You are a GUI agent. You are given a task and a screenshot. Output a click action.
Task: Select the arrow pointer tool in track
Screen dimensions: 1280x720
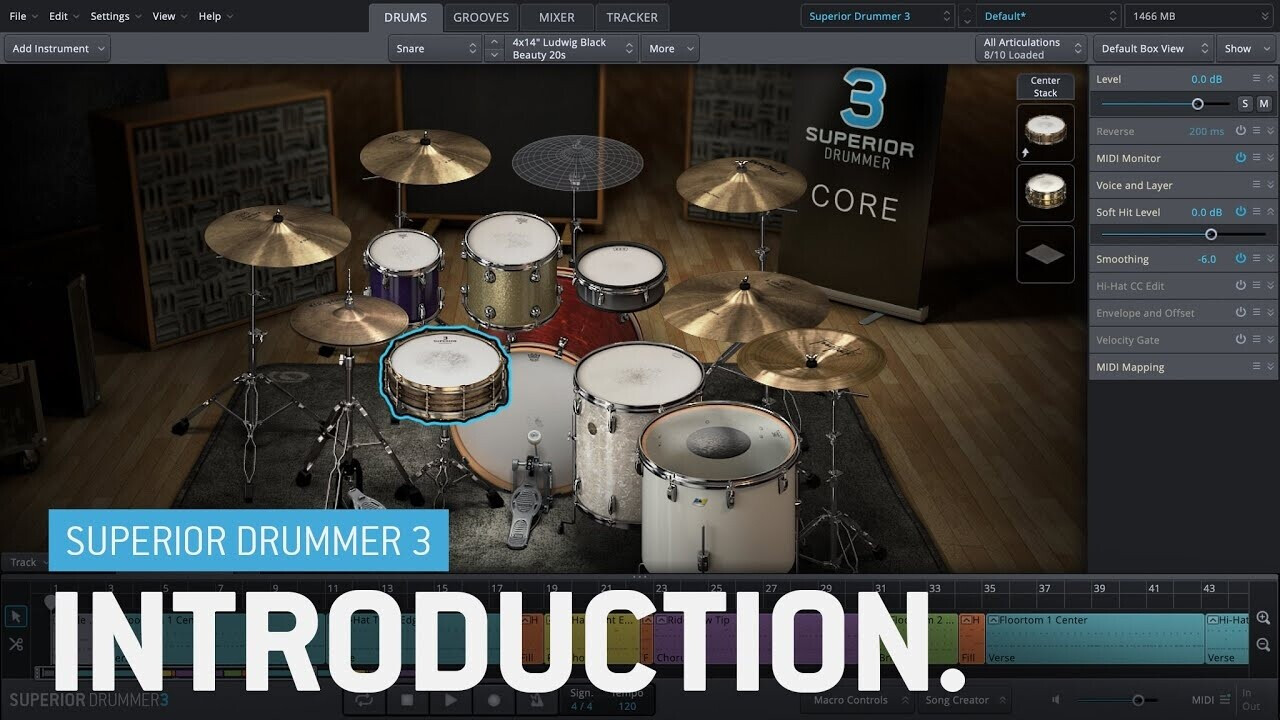pyautogui.click(x=16, y=617)
